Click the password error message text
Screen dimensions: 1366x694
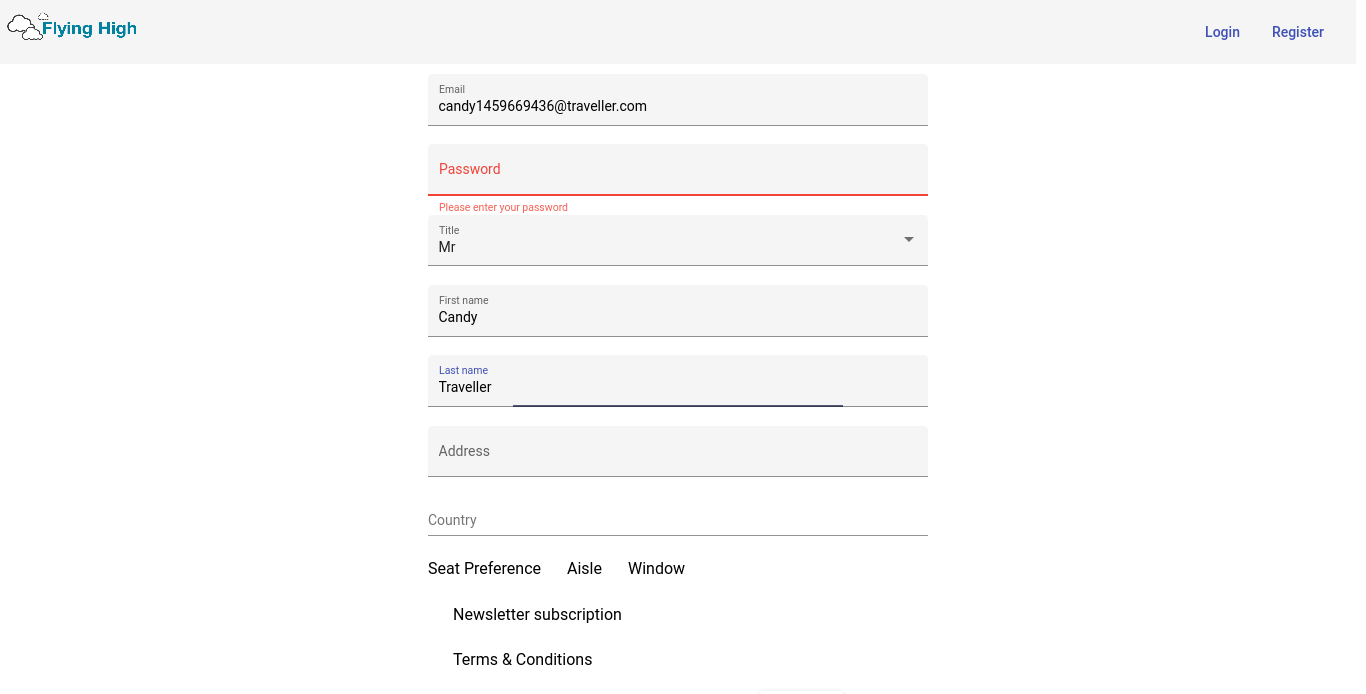503,208
